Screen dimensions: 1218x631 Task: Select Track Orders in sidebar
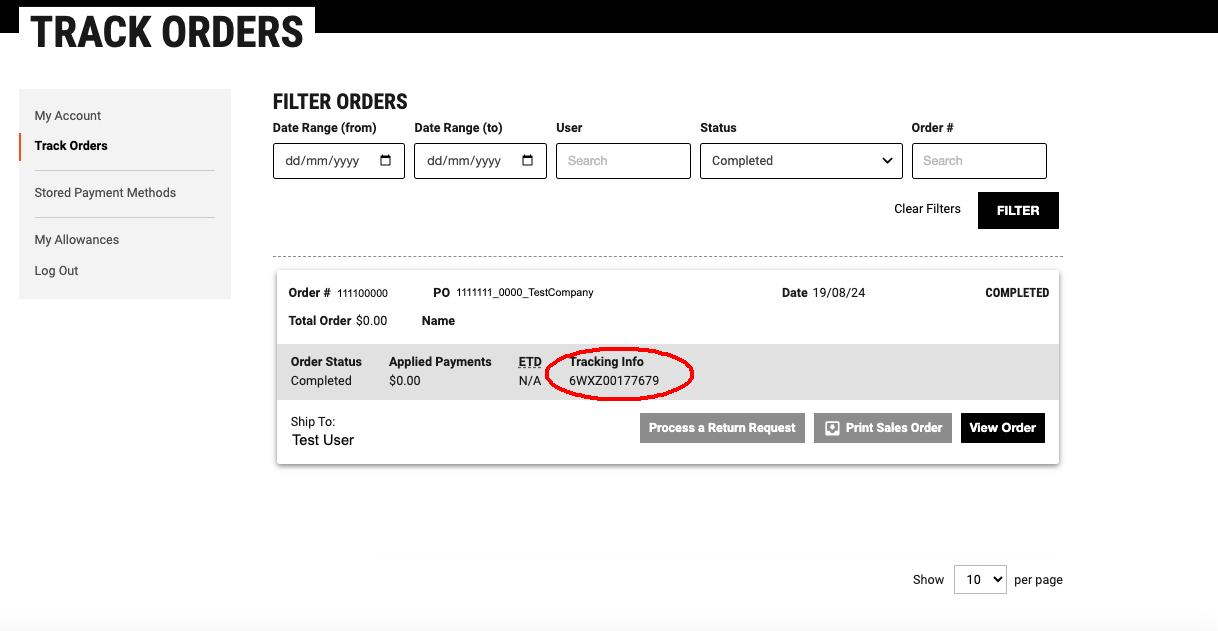tap(71, 146)
